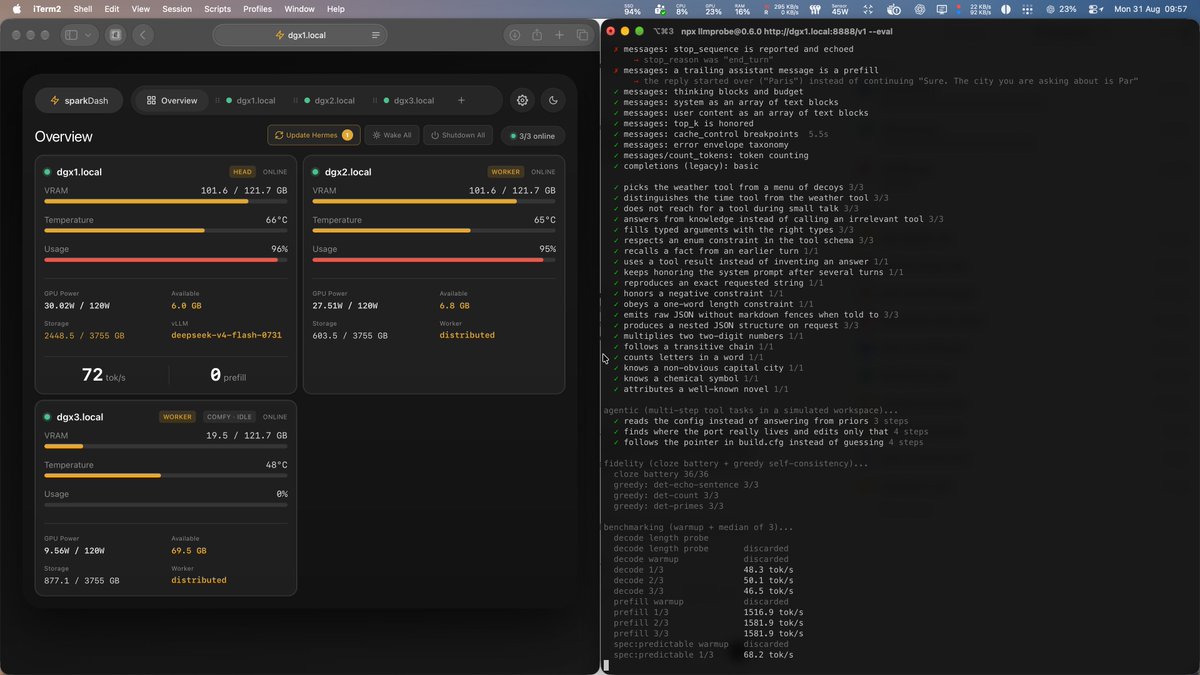Click WORKER badge on dgx2.local card
This screenshot has height=675, width=1200.
coord(506,172)
